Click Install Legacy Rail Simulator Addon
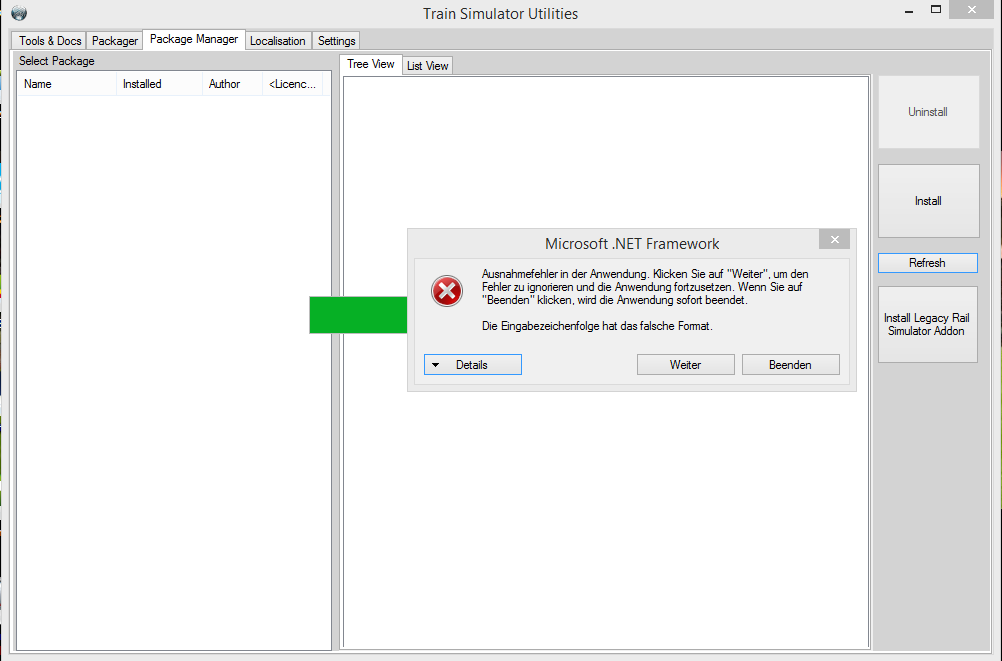Viewport: 1002px width, 661px height. click(x=927, y=324)
